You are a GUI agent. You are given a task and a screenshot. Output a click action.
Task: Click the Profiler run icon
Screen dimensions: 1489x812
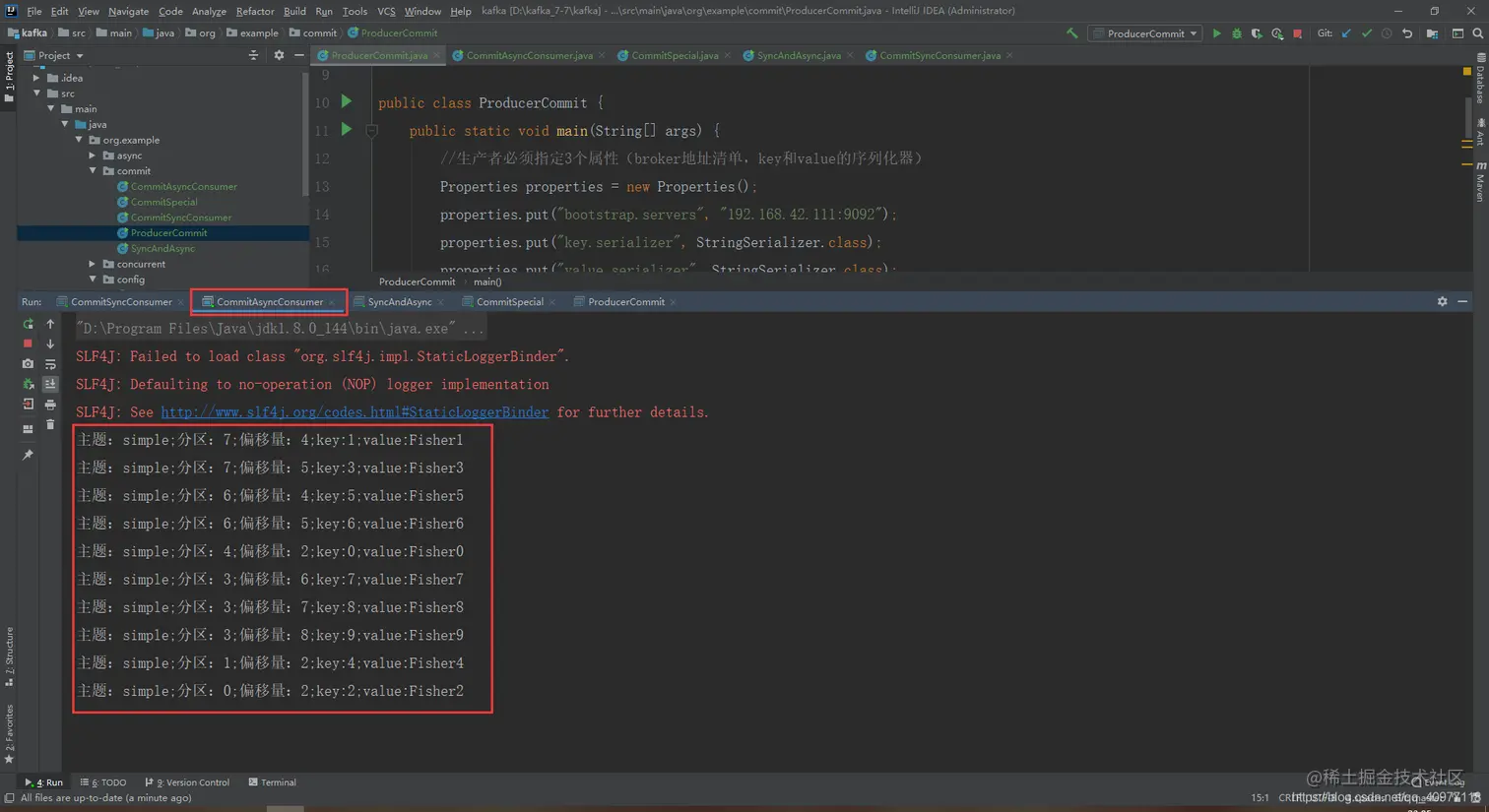1277,33
